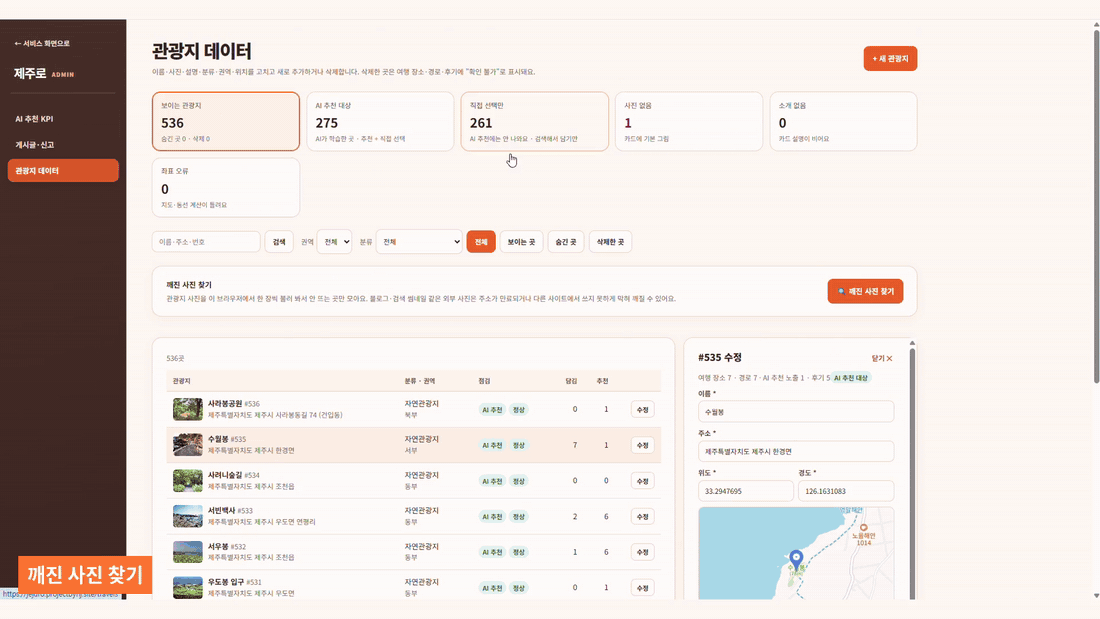Switch to the 숨긴 곳 filter
The image size is (1100, 619).
[565, 242]
